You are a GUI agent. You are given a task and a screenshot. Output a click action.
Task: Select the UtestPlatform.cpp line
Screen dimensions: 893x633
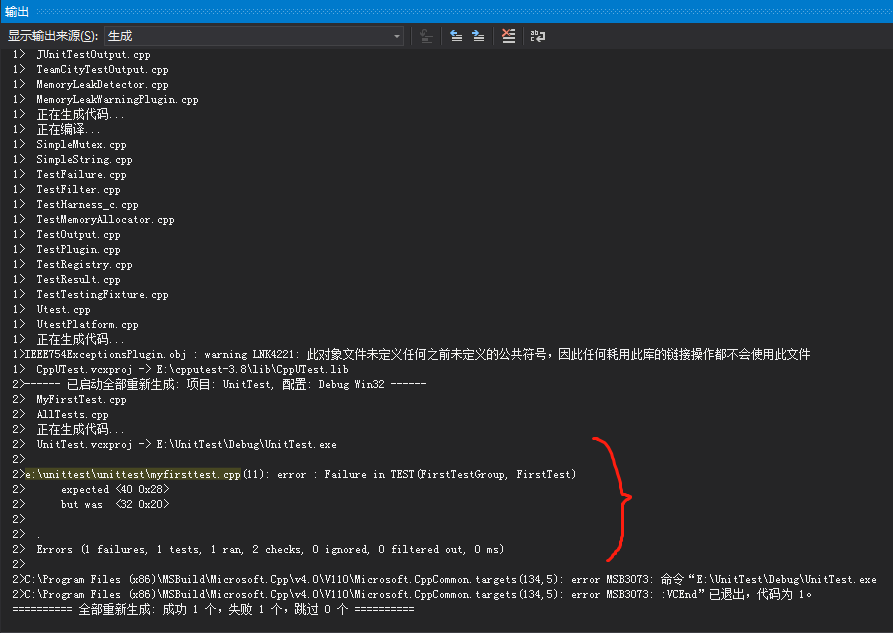point(76,324)
